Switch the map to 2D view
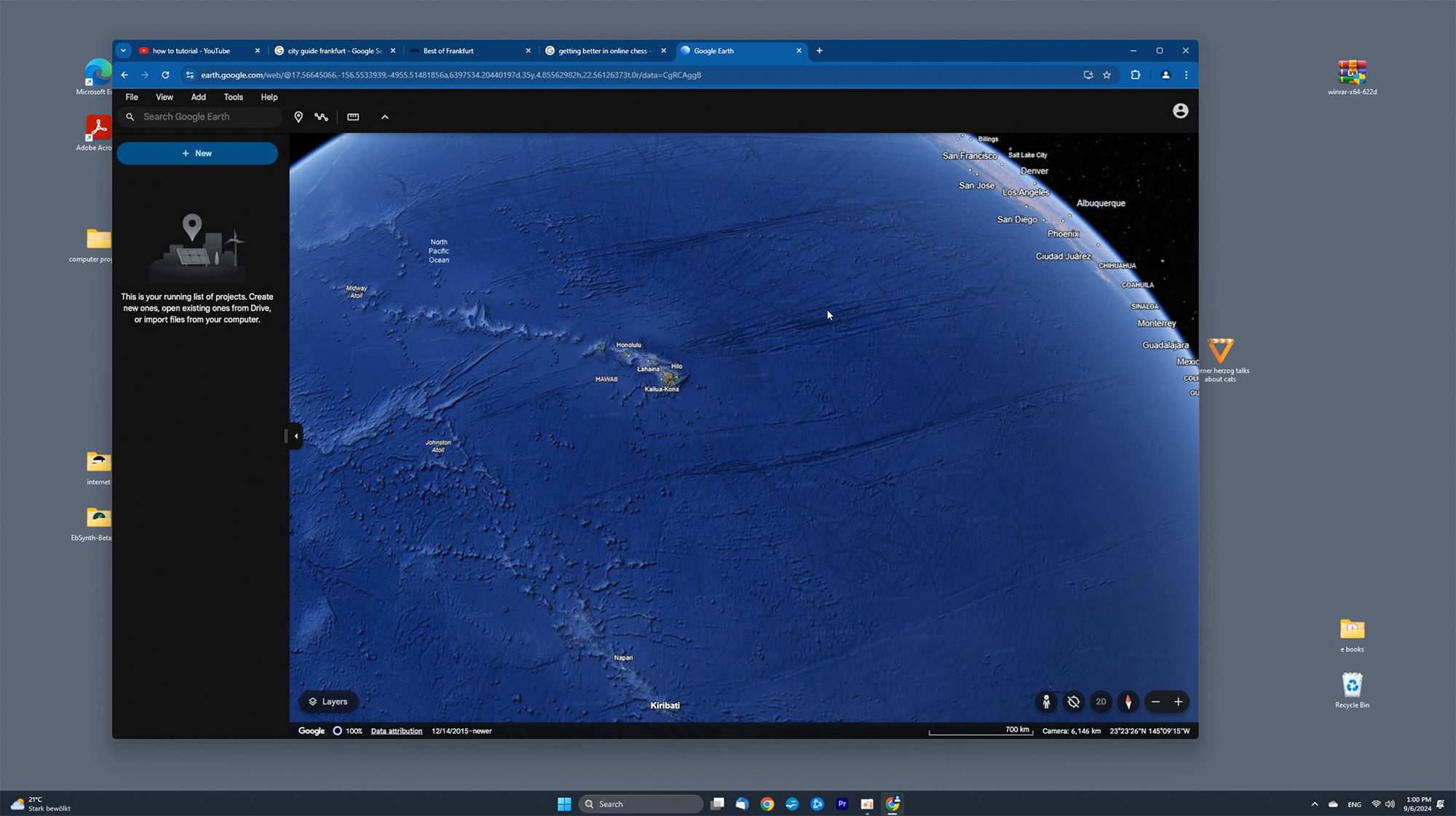The image size is (1456, 816). (x=1101, y=702)
